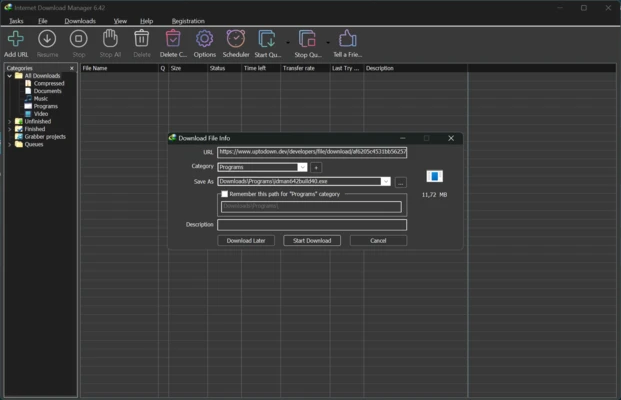Open the Registration menu
Viewport: 621px width, 400px height.
[188, 21]
